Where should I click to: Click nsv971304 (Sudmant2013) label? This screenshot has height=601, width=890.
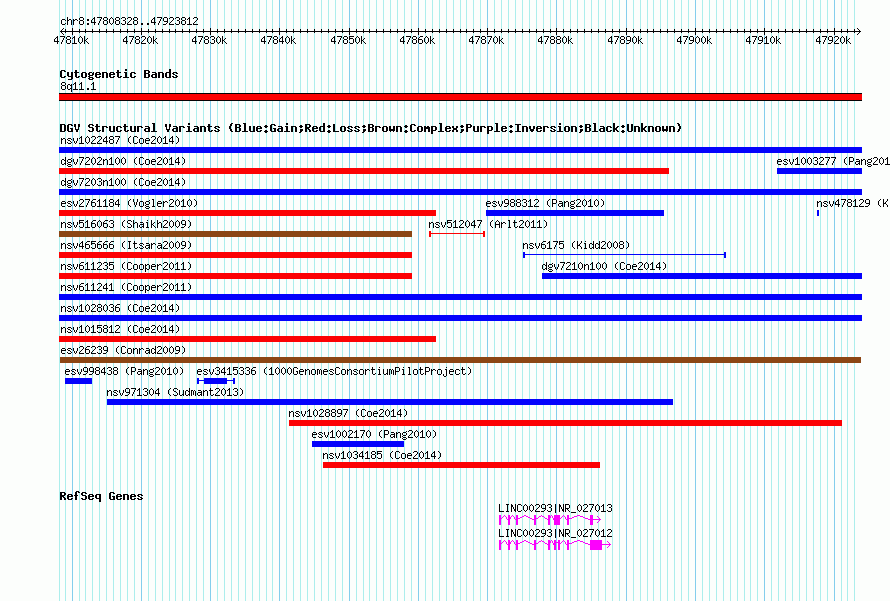(x=175, y=392)
